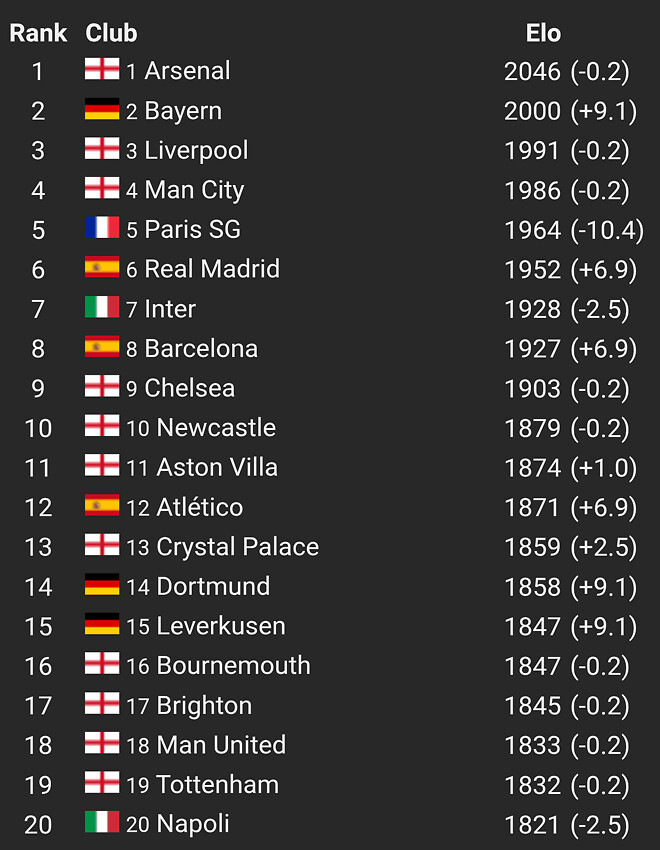Click the Italian flag next to Inter
The height and width of the screenshot is (850, 660).
[102, 307]
